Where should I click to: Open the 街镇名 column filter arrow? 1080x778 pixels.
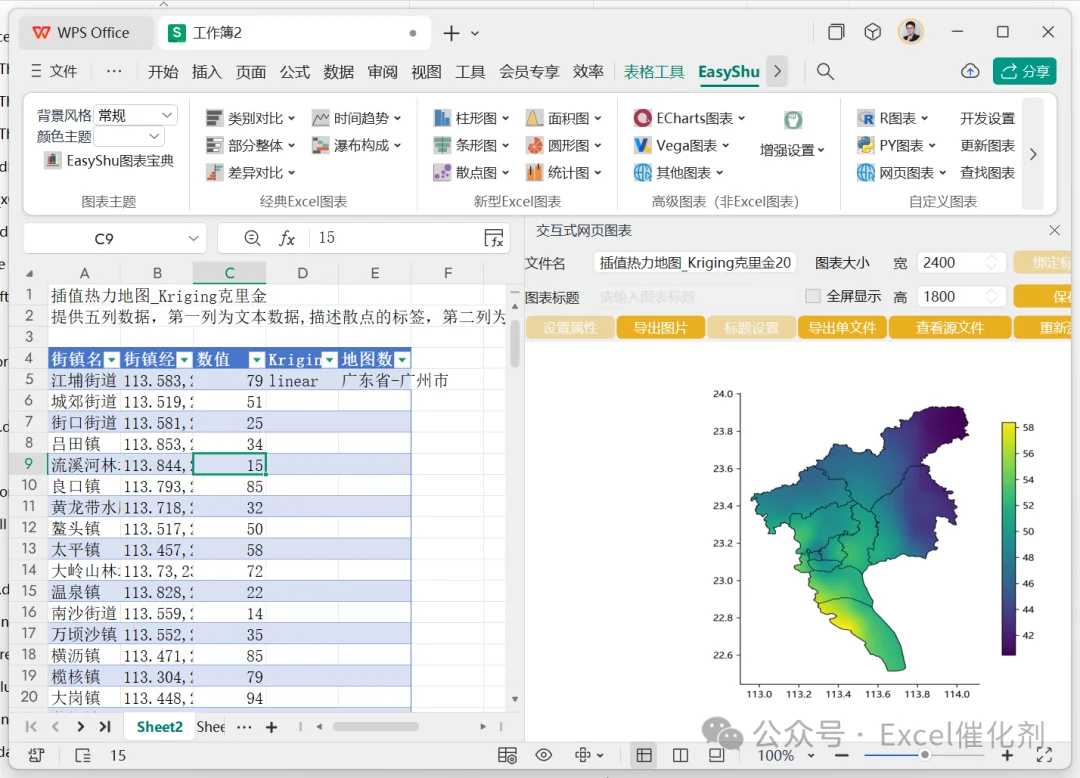112,359
